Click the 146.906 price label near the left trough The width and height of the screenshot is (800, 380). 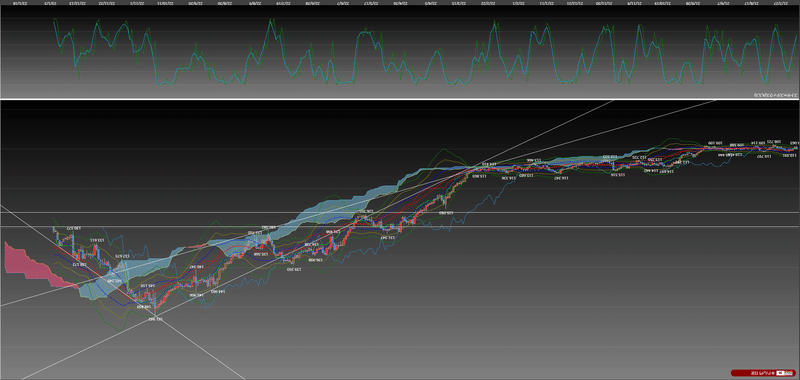tap(197, 295)
